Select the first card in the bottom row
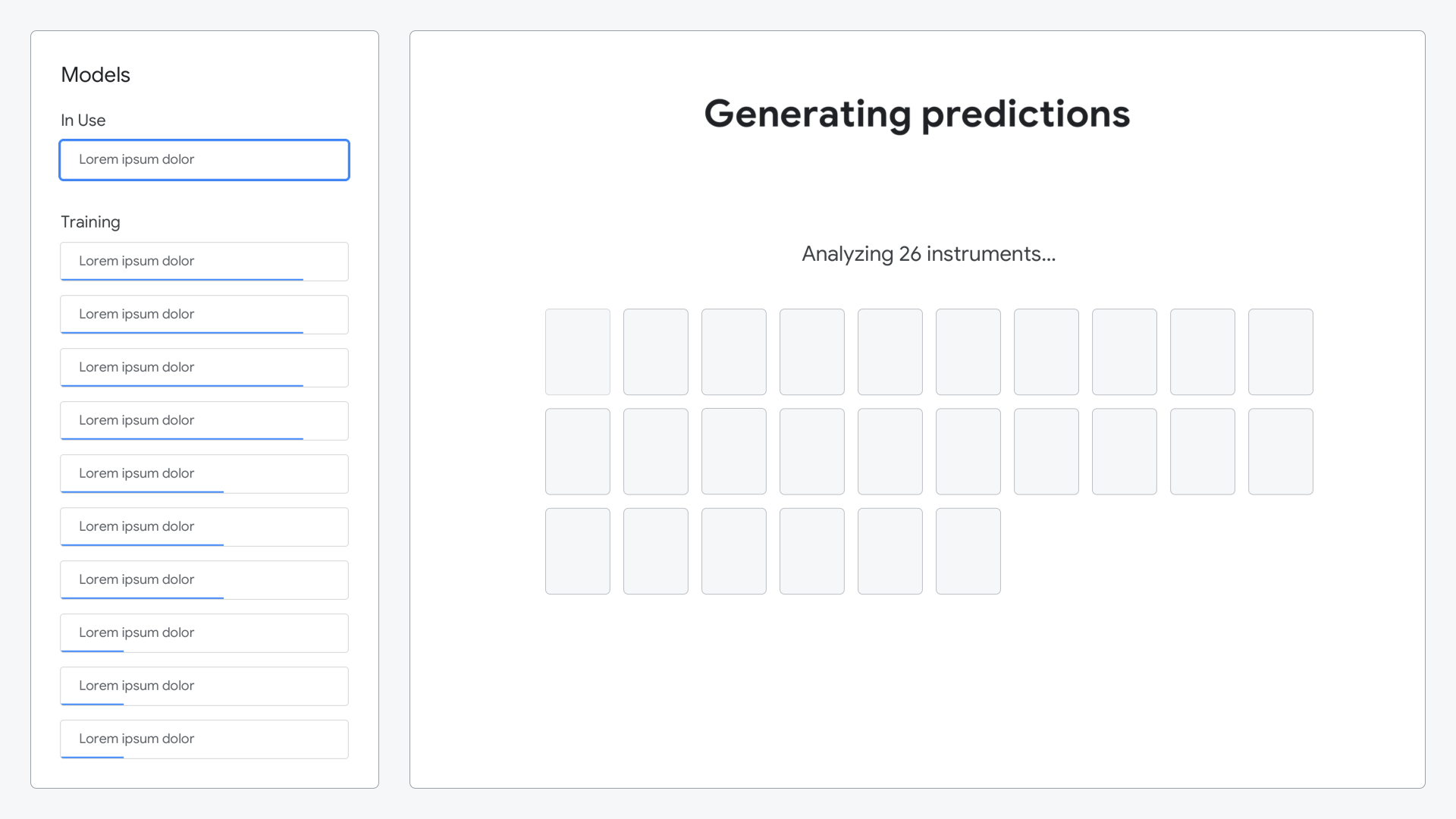Screen dimensions: 1456x819 click(578, 551)
